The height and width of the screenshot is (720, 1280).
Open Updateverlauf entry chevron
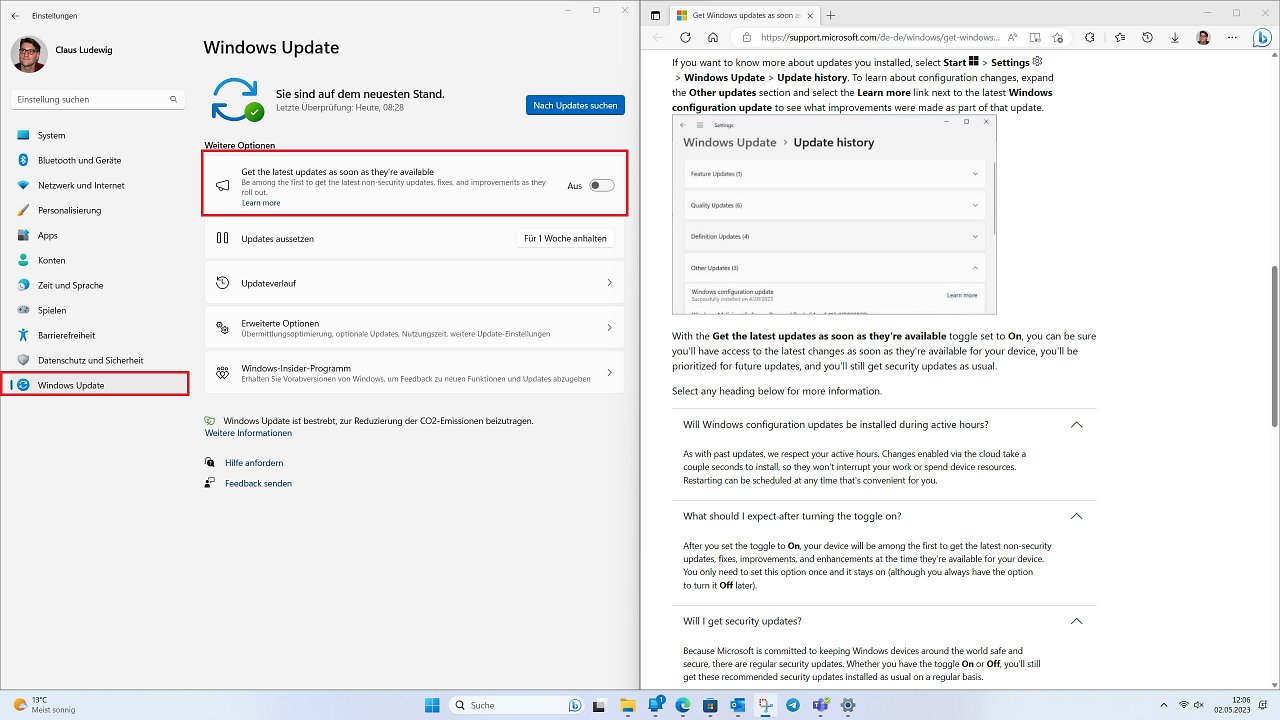(x=609, y=283)
